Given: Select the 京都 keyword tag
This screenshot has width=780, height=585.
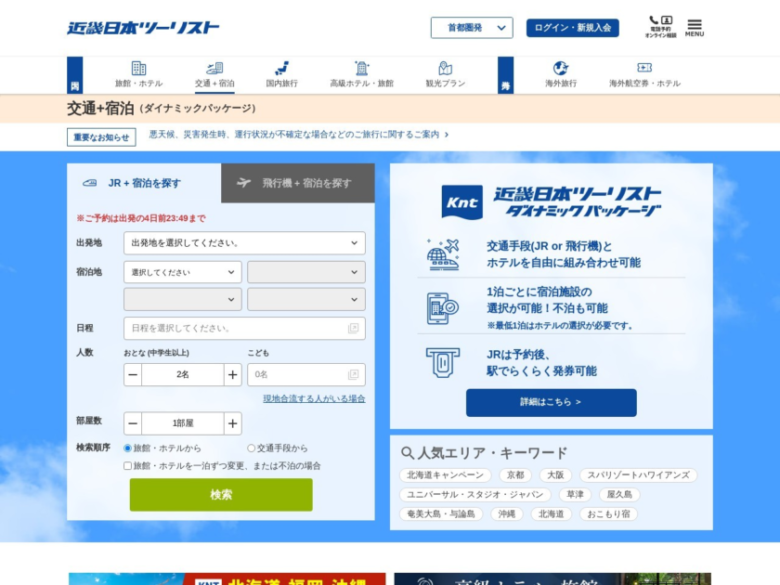Looking at the screenshot, I should [x=515, y=475].
